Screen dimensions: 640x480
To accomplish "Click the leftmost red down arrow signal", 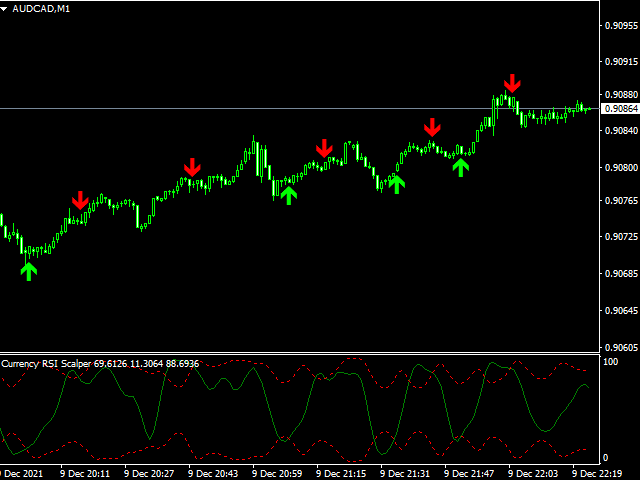I will 80,200.
